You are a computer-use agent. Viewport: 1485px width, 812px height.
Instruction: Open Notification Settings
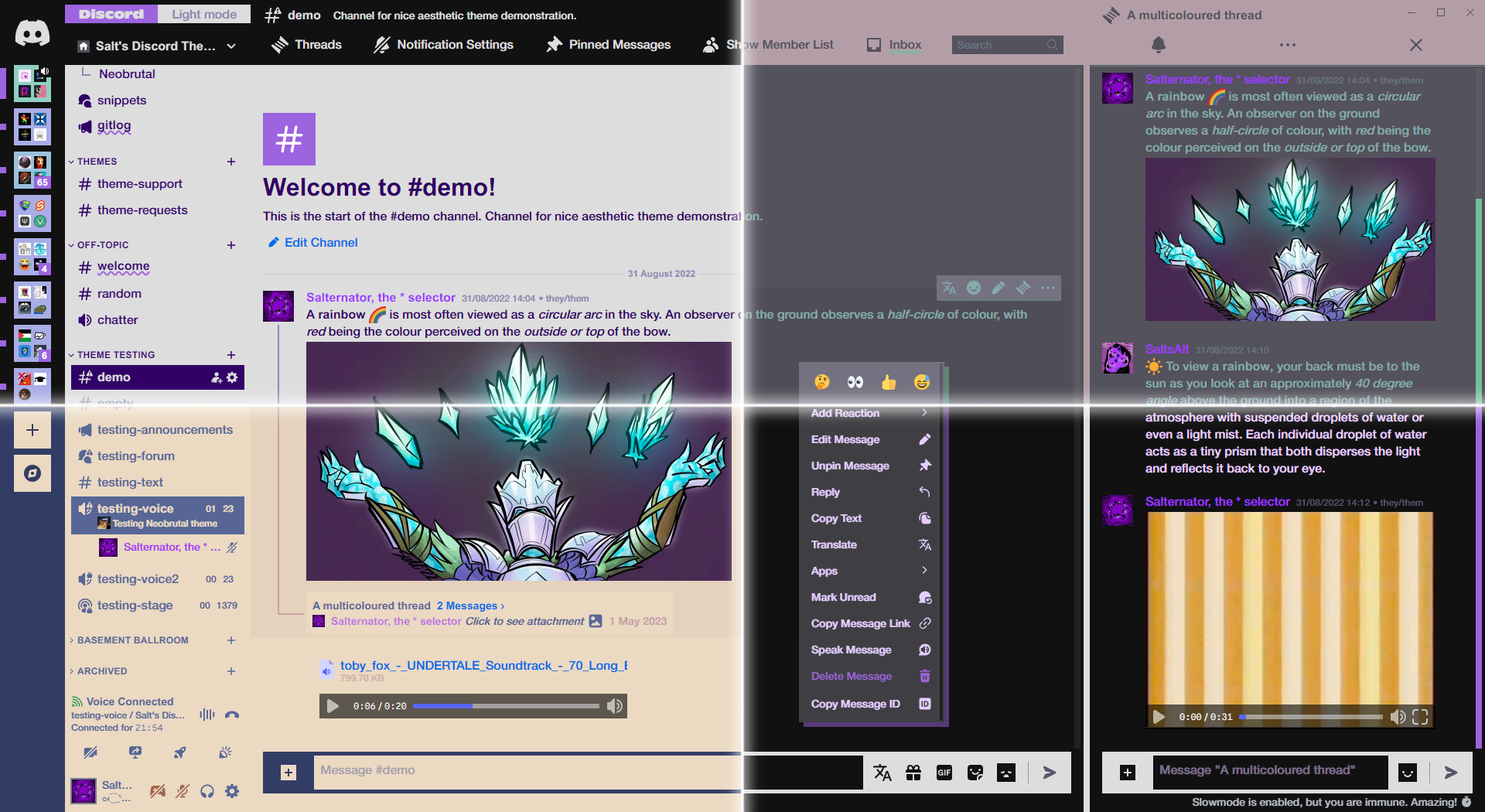[x=444, y=45]
